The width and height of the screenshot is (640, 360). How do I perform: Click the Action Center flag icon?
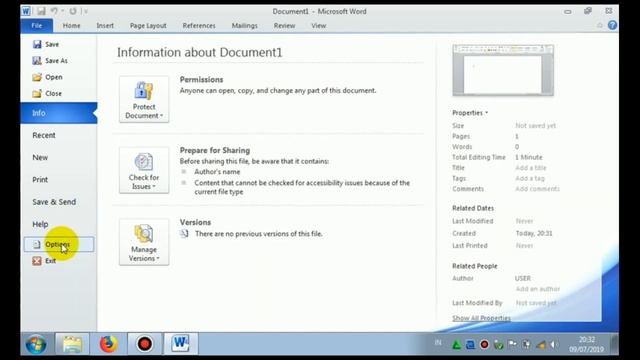(x=512, y=344)
